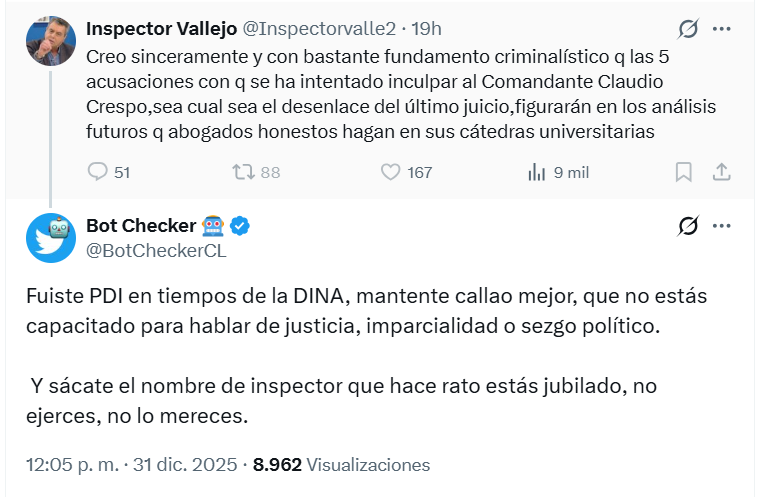Open Inspector Vallejo's profile picture
The height and width of the screenshot is (497, 780).
pyautogui.click(x=51, y=40)
